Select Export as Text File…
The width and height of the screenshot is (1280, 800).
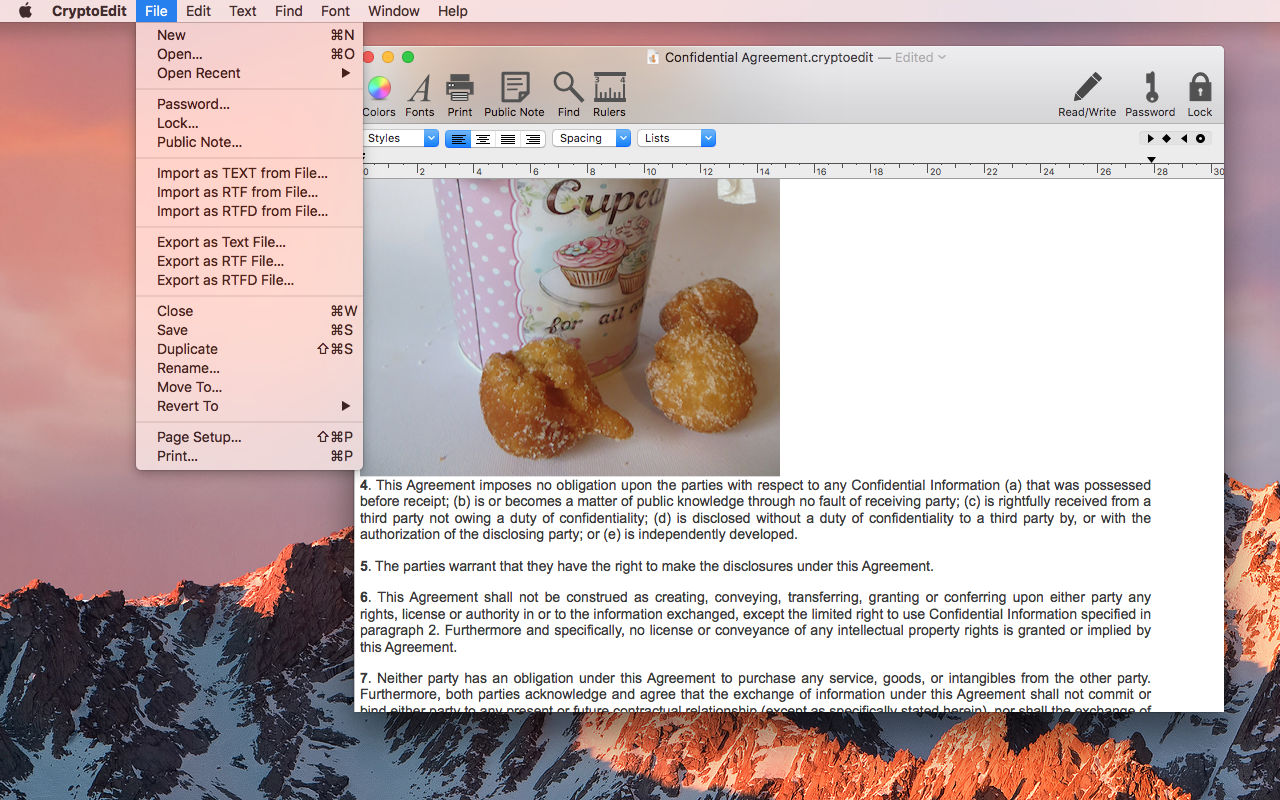click(249, 242)
